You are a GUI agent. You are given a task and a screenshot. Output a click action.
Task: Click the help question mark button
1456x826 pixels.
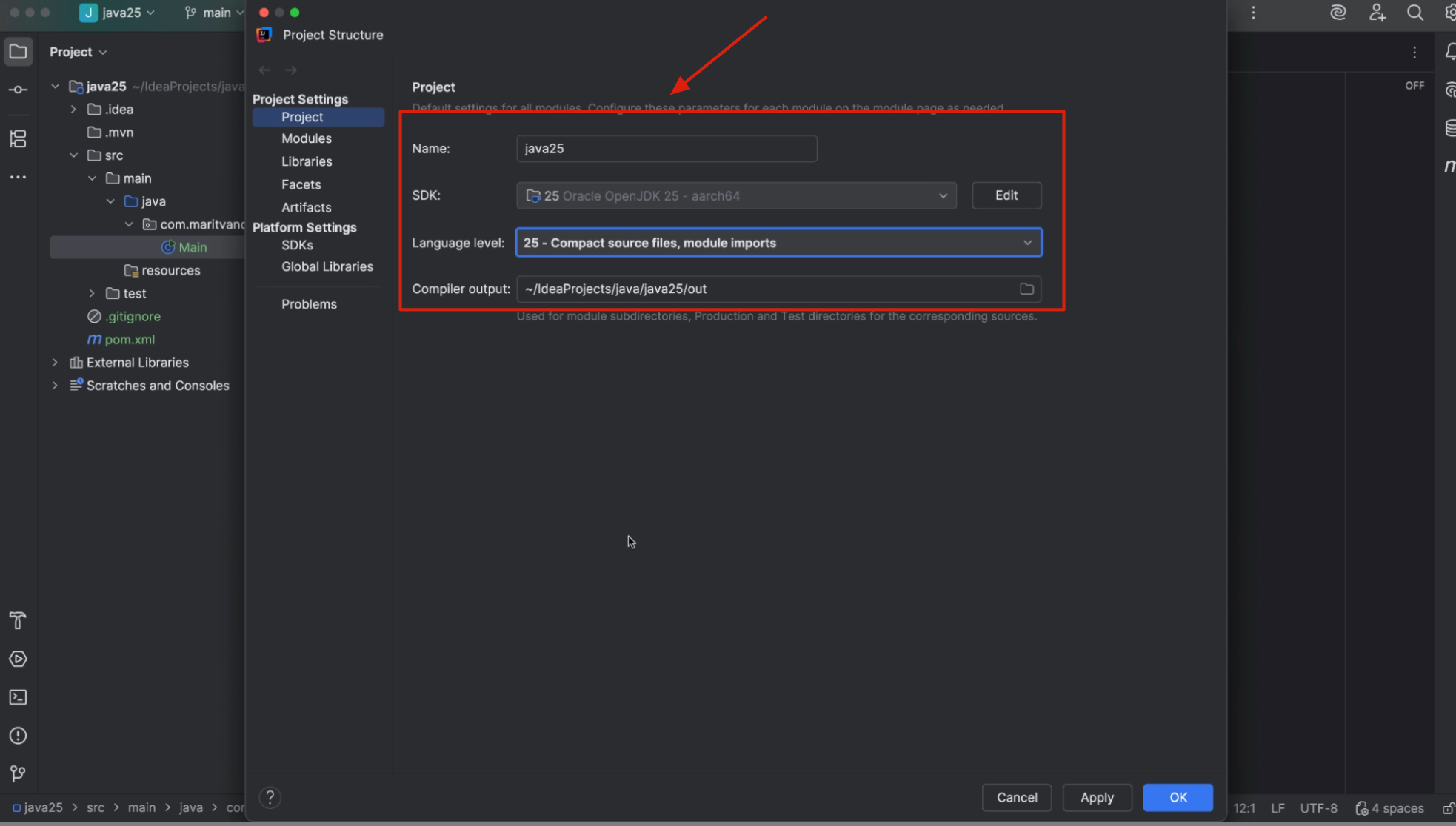coord(270,797)
